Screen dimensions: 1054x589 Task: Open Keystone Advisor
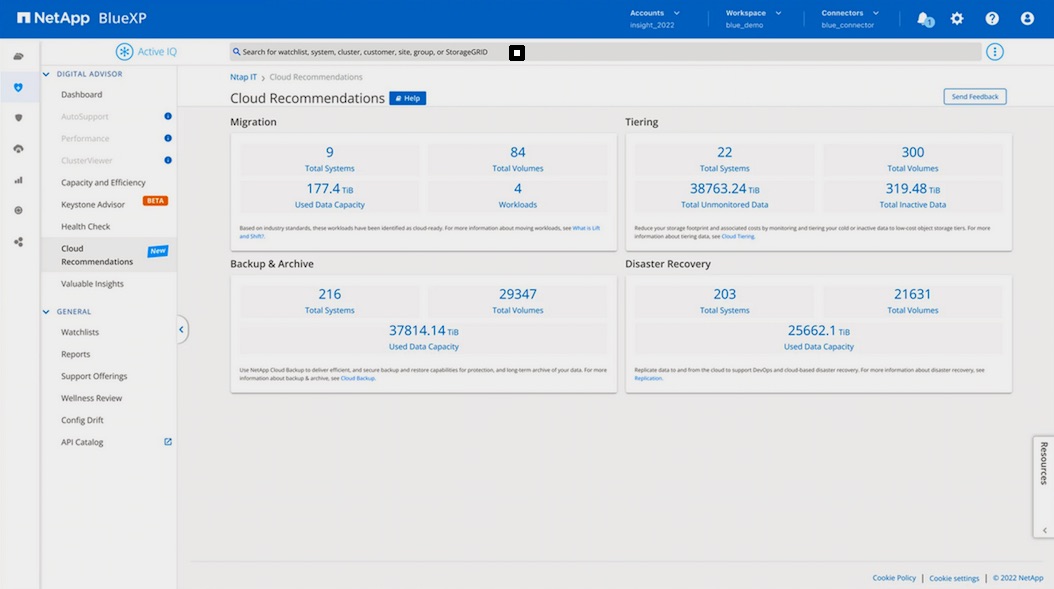click(93, 204)
